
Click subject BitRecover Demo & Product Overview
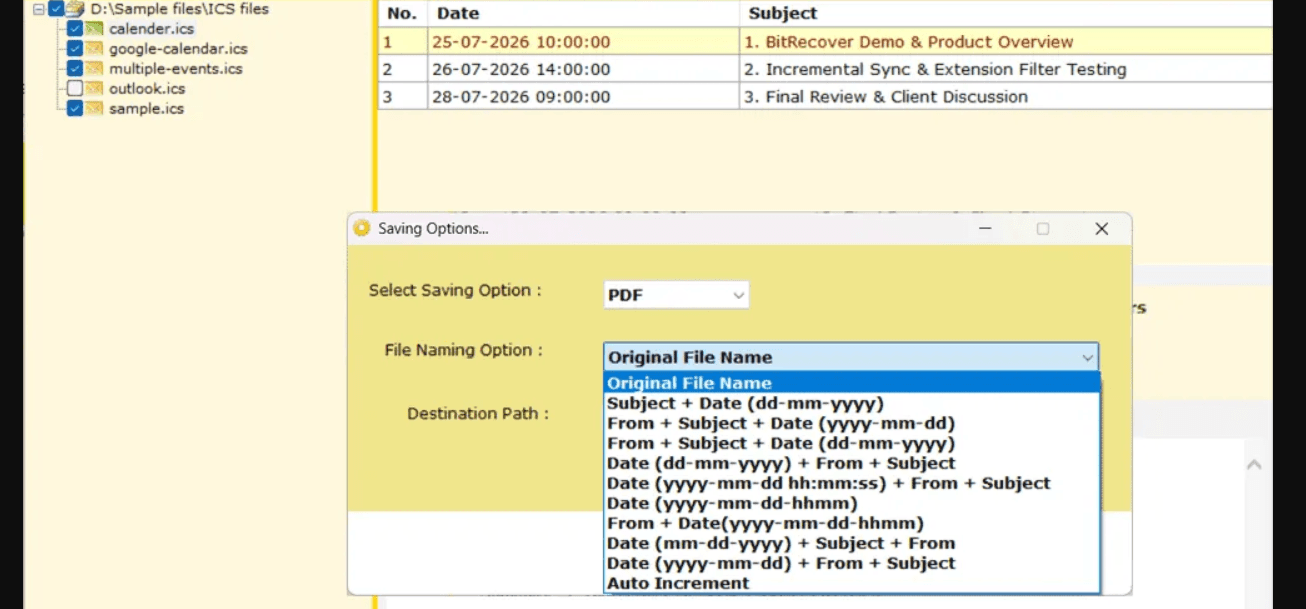pyautogui.click(x=908, y=42)
